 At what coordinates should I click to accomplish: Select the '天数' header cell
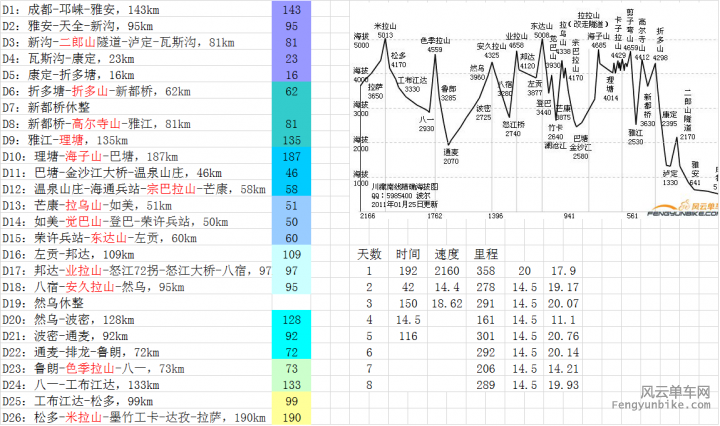369,253
